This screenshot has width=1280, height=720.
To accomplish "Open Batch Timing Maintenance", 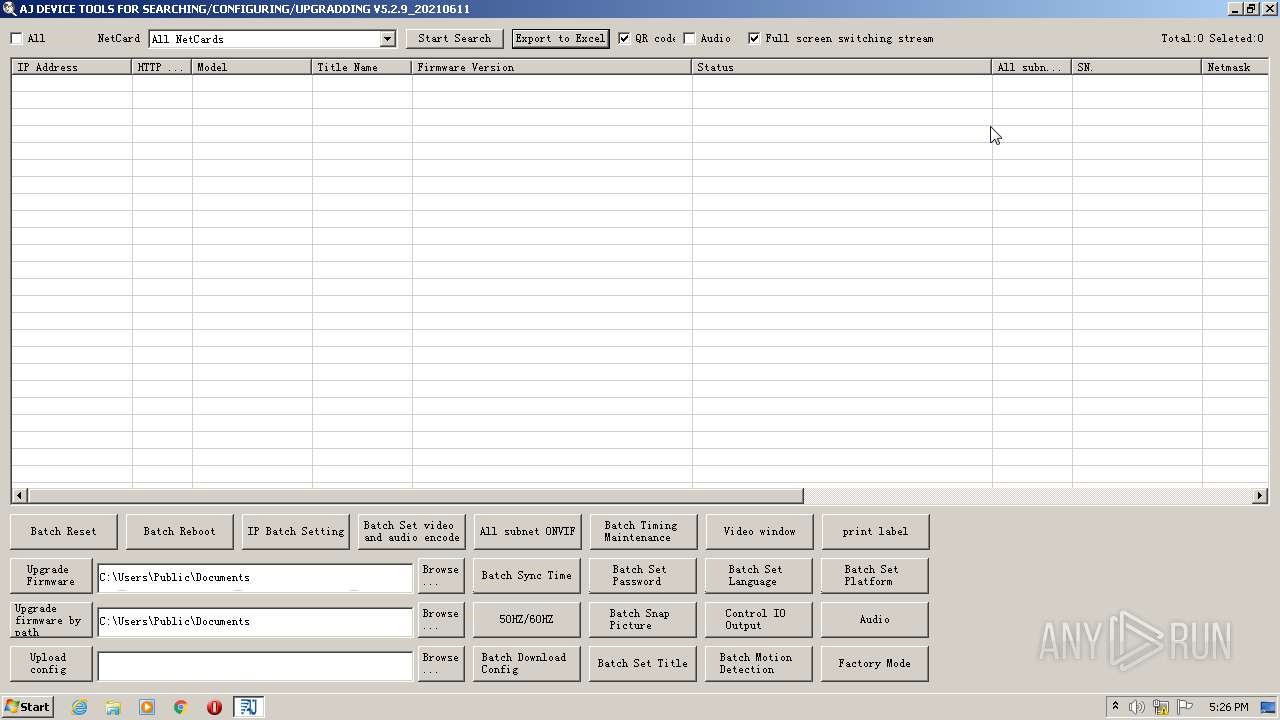I will (x=643, y=532).
